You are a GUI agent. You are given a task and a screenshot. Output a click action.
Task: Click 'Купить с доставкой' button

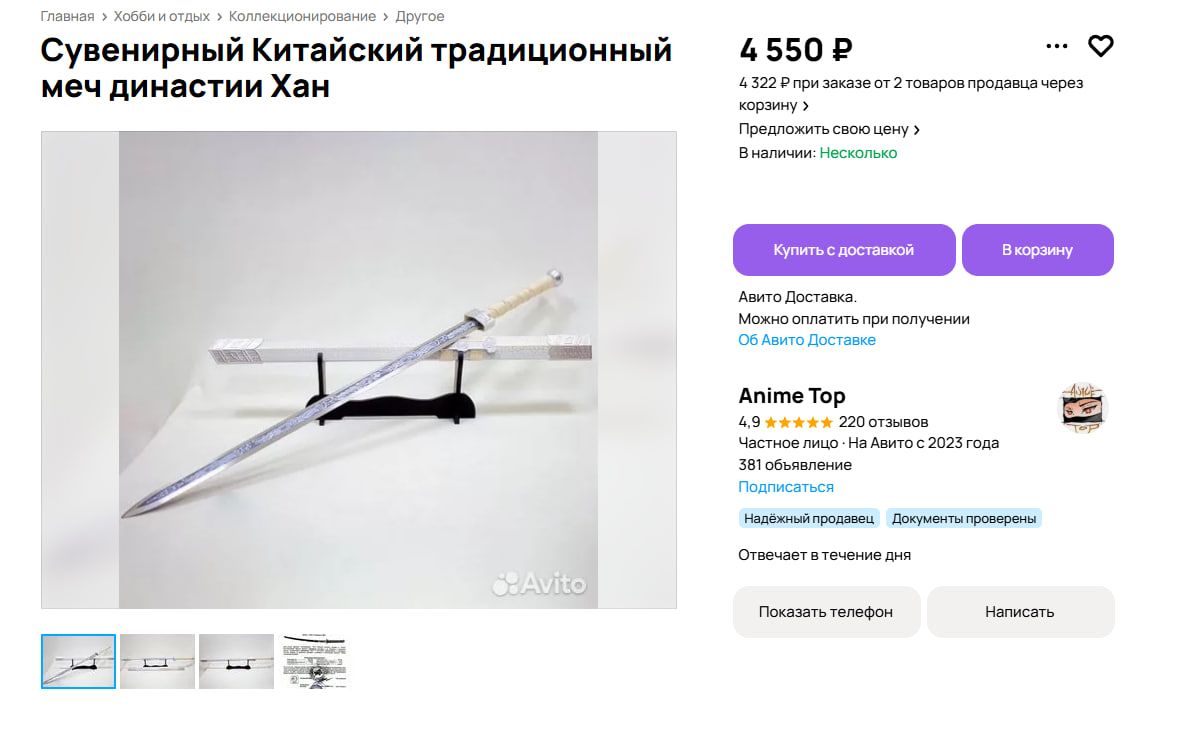click(844, 250)
